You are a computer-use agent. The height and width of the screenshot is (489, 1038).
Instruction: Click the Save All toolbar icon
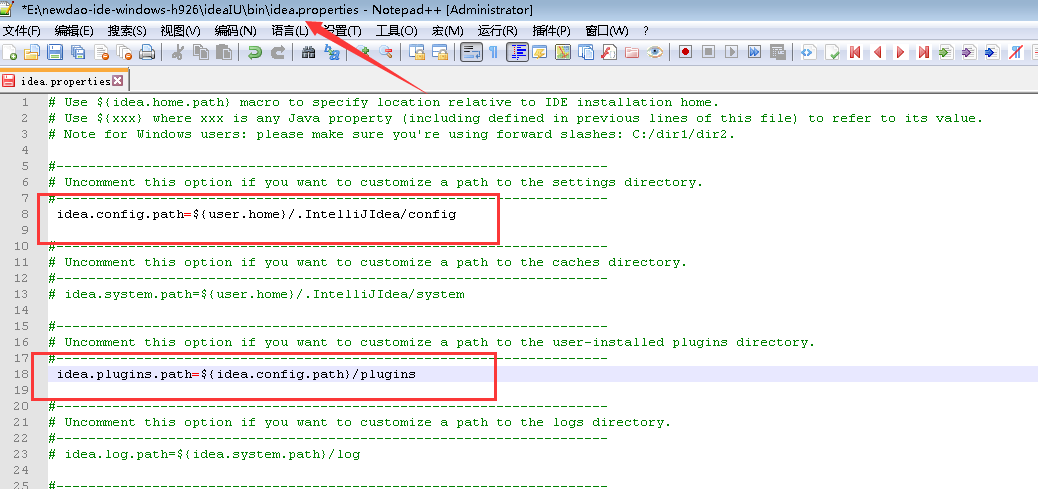click(78, 52)
